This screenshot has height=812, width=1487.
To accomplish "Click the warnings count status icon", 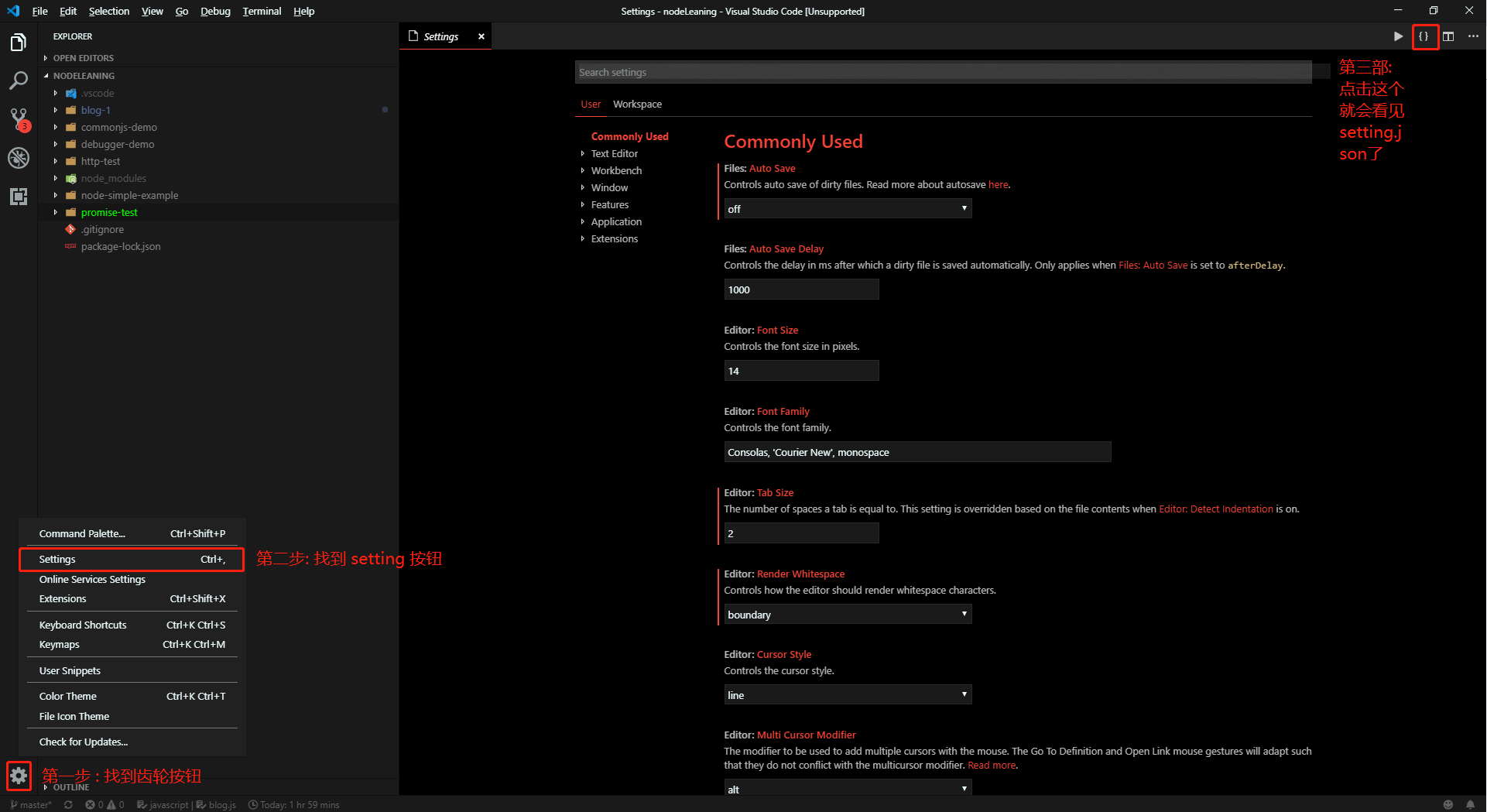I will coord(116,805).
